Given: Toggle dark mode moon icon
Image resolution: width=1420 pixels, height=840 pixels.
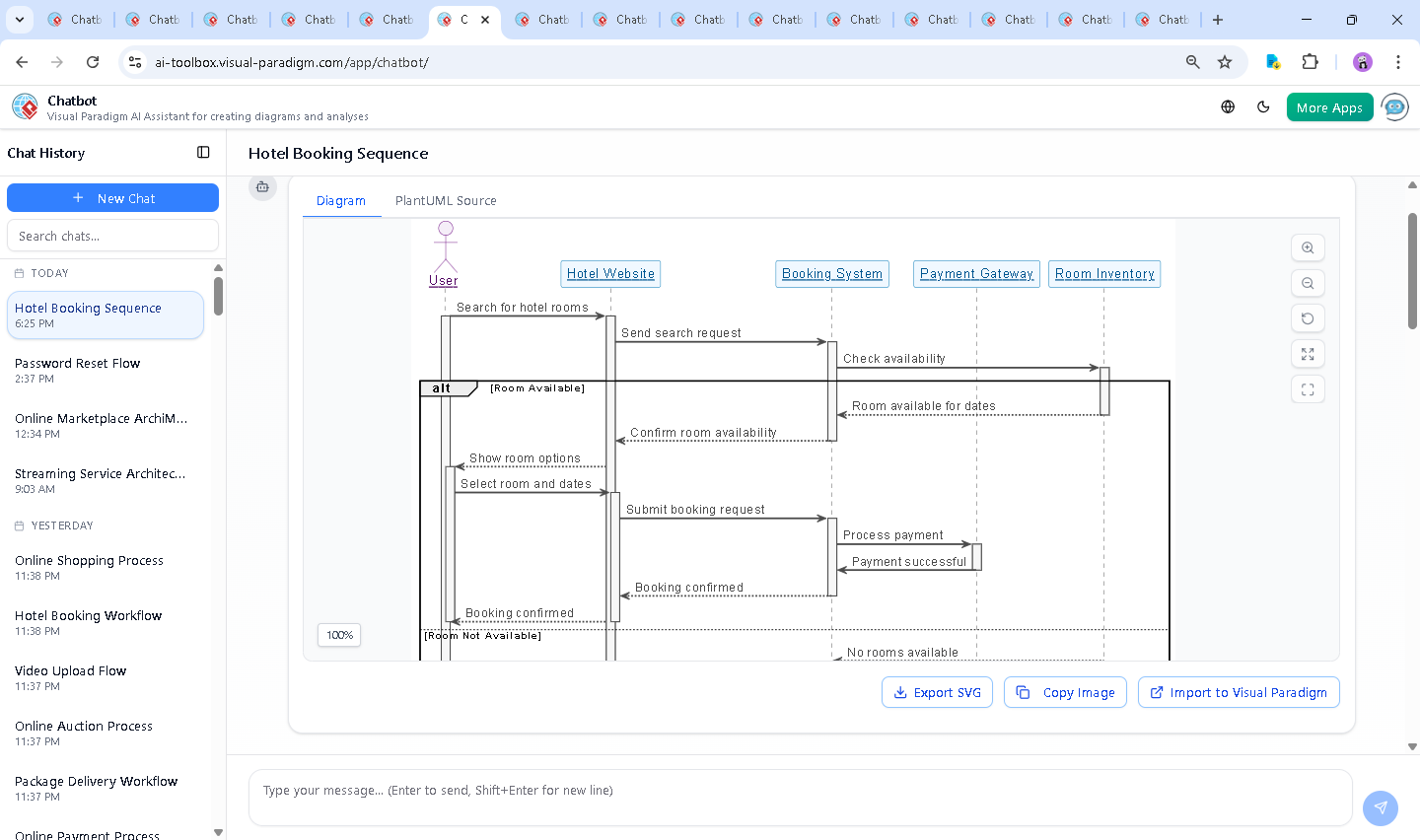Looking at the screenshot, I should point(1263,107).
